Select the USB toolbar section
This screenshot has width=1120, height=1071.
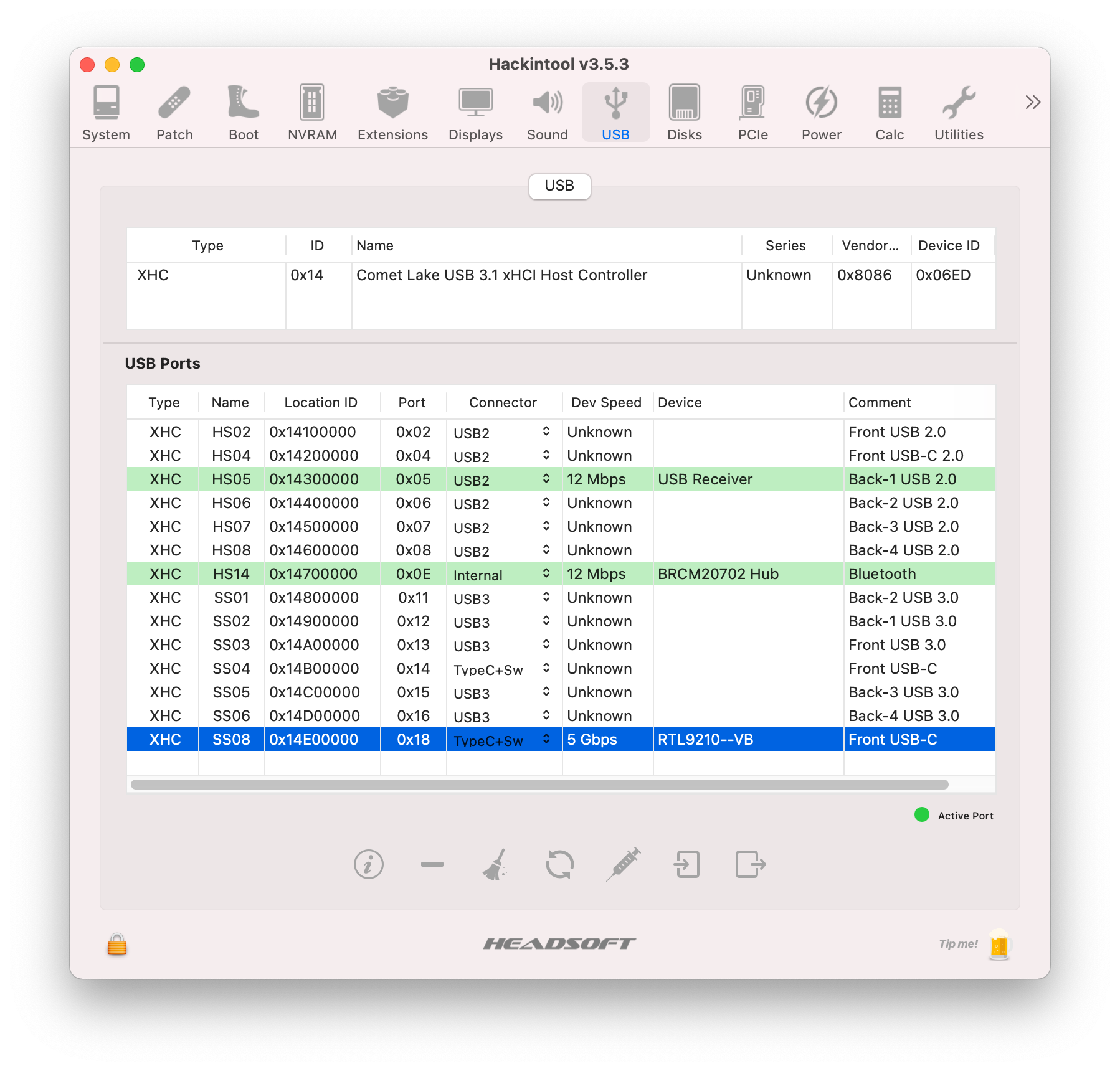pyautogui.click(x=615, y=113)
